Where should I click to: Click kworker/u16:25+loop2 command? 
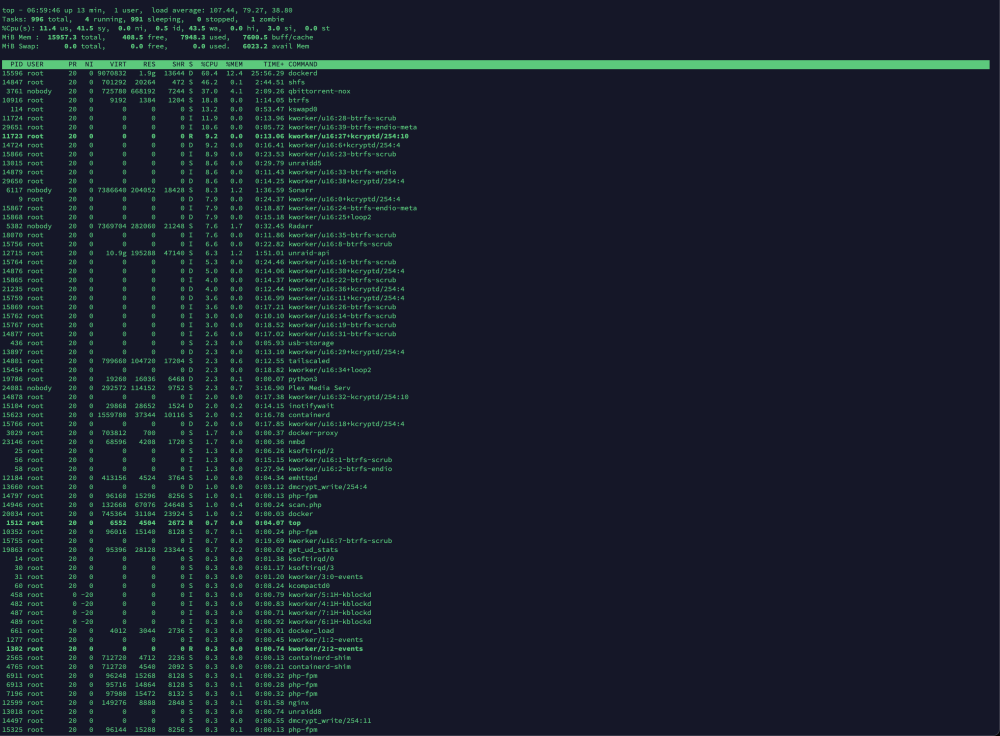point(330,217)
